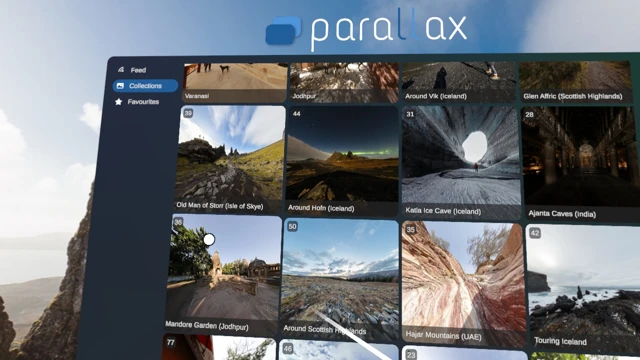This screenshot has height=360, width=640.
Task: Click the Feed icon in the sidebar
Action: pos(121,70)
